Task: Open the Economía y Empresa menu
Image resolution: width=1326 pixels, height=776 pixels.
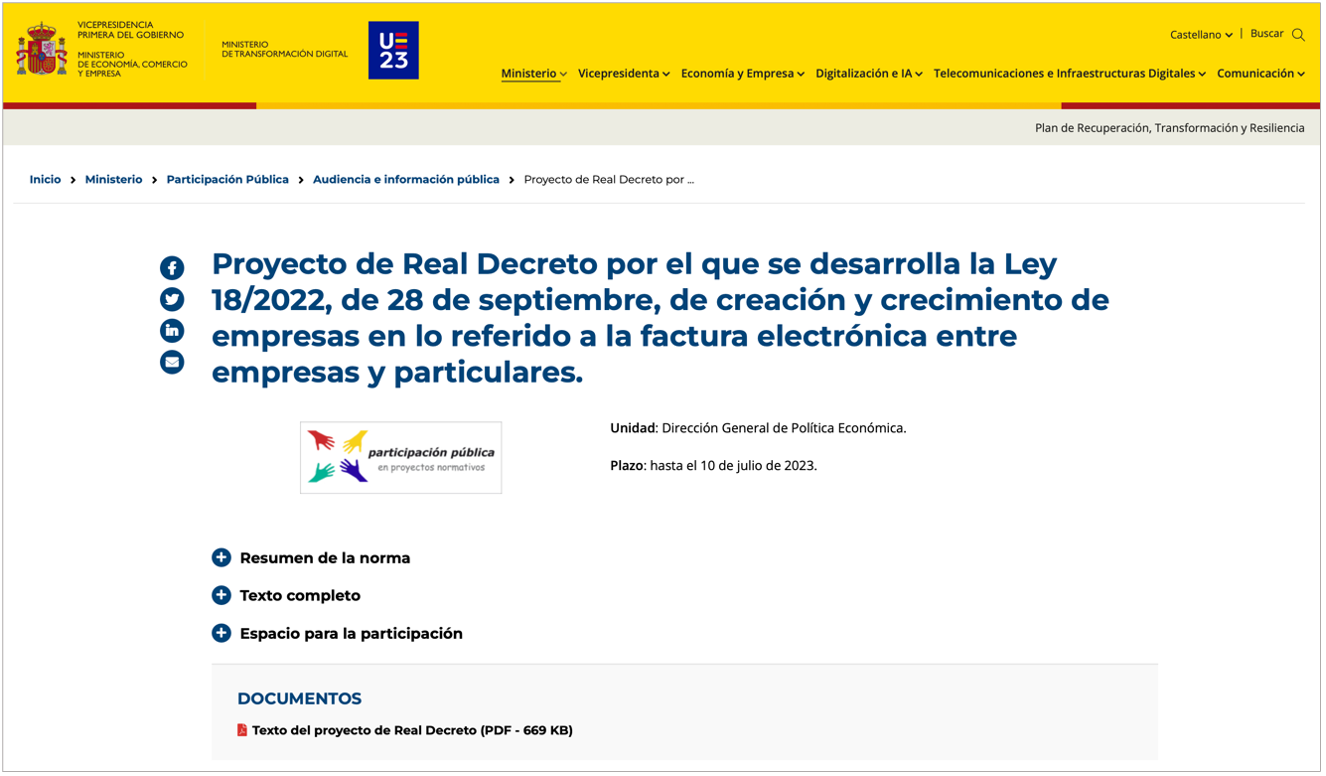Action: pos(742,73)
